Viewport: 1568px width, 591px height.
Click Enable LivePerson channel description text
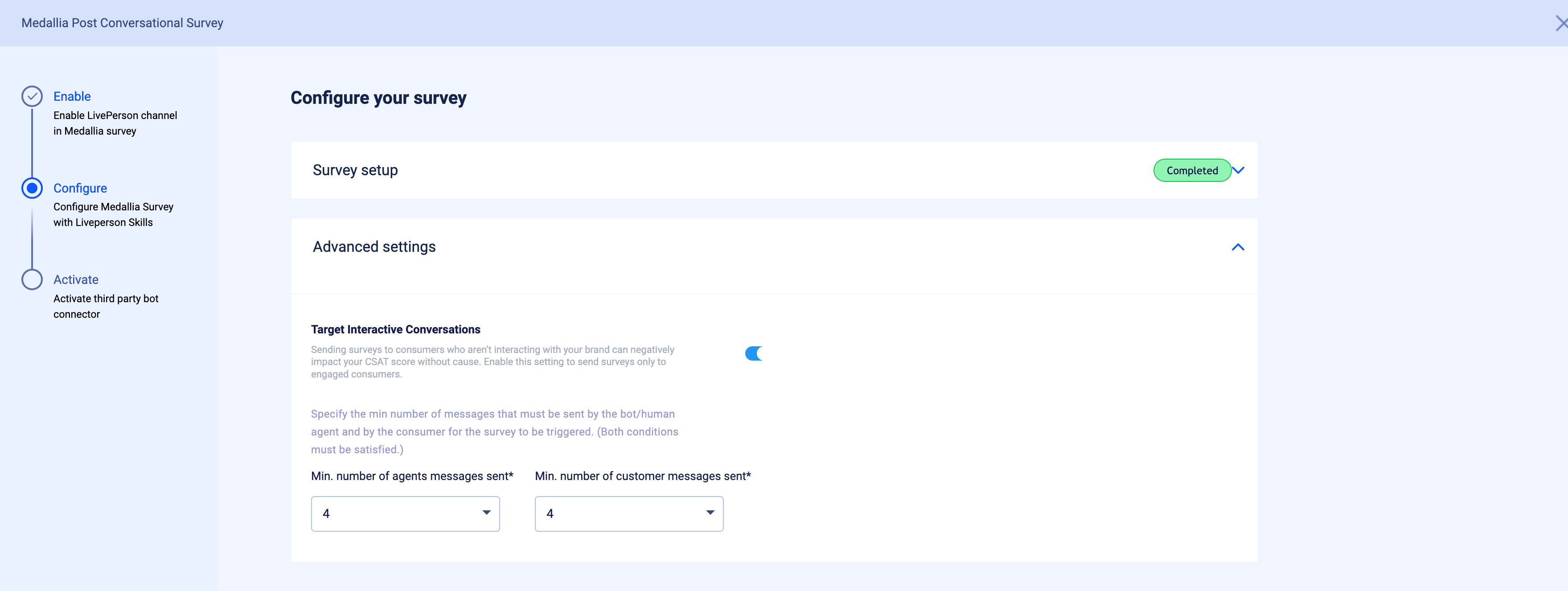115,123
